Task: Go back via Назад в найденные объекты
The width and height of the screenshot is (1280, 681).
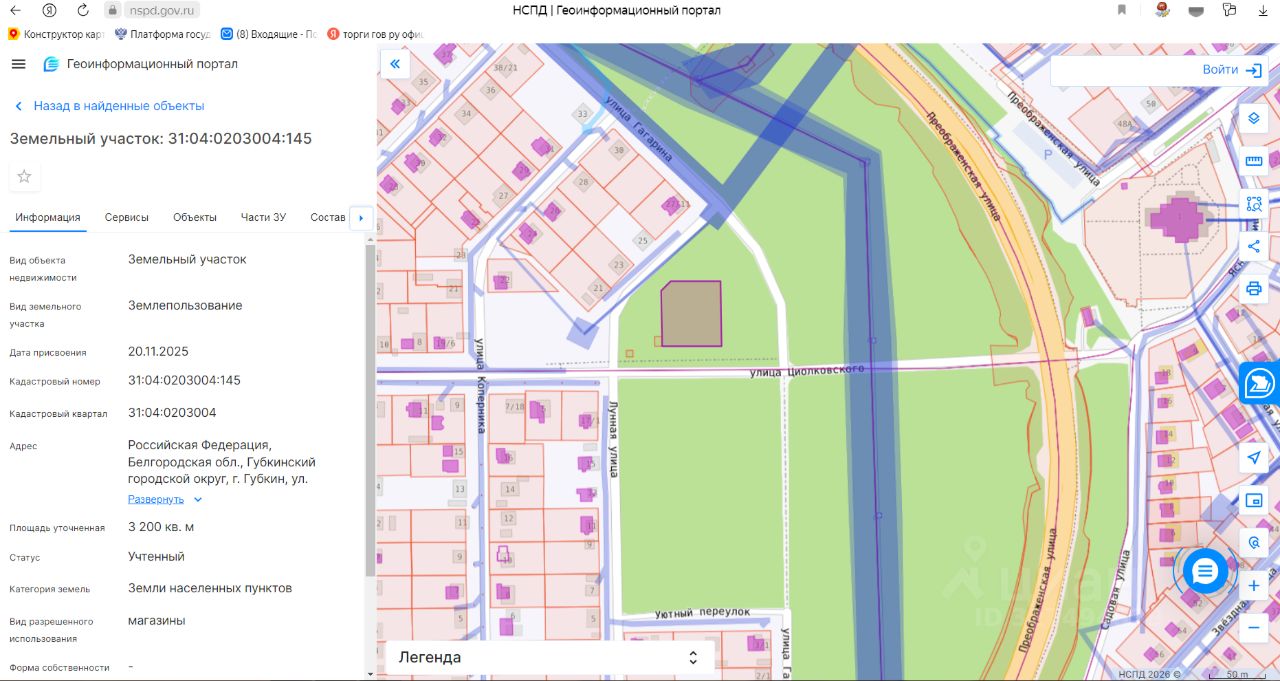Action: pos(108,106)
